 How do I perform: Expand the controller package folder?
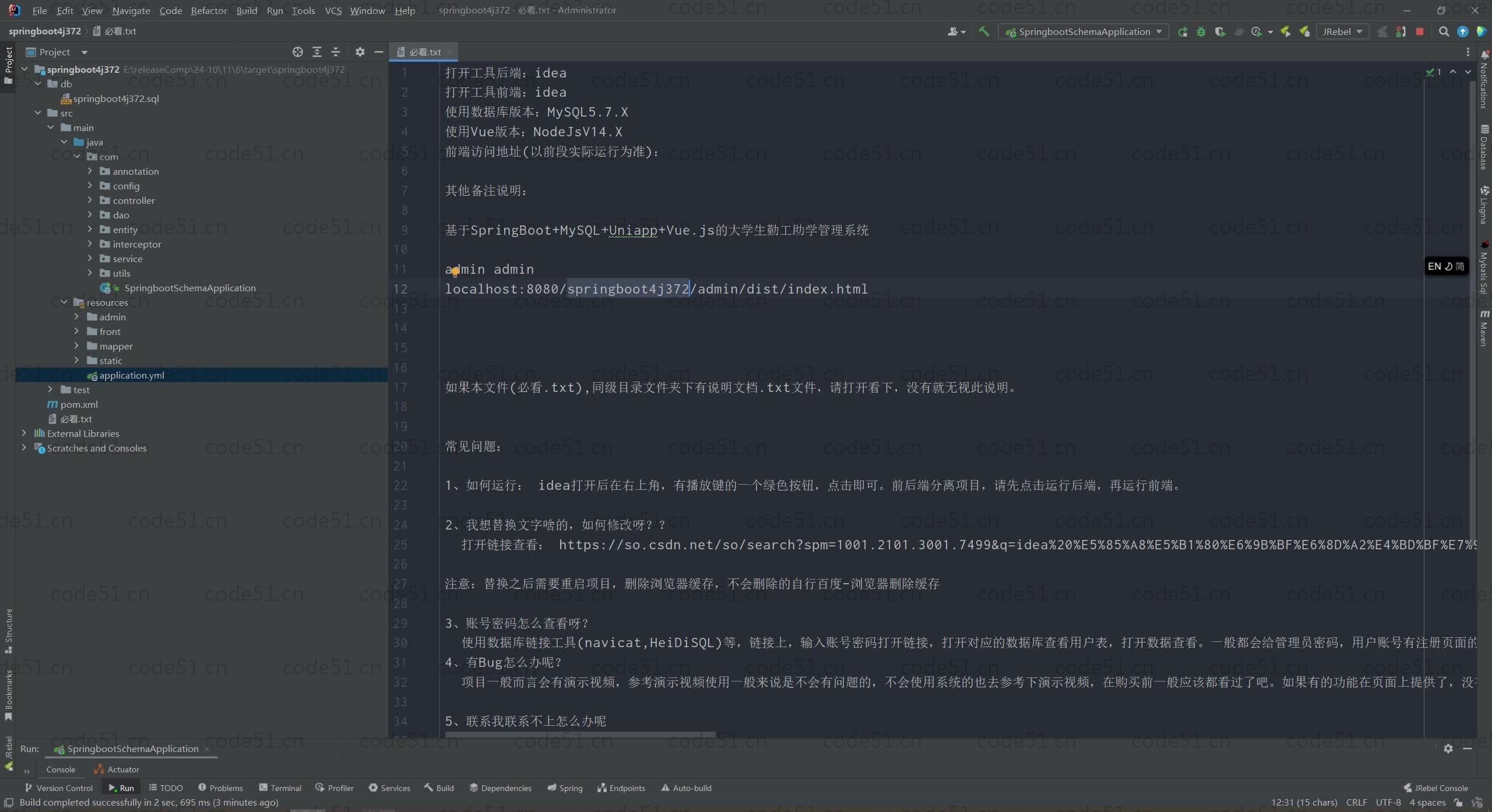[90, 200]
